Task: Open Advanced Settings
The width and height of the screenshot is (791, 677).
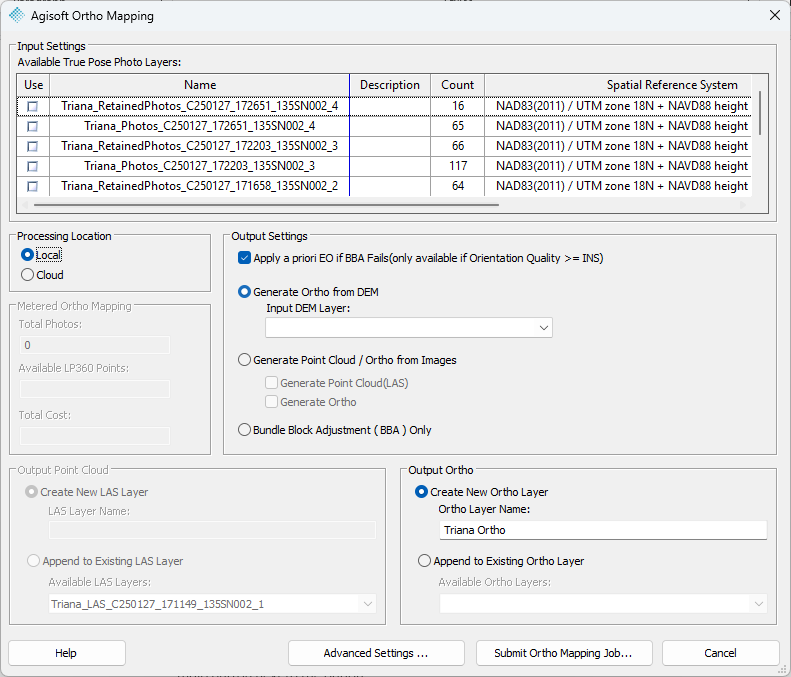Action: pyautogui.click(x=376, y=653)
